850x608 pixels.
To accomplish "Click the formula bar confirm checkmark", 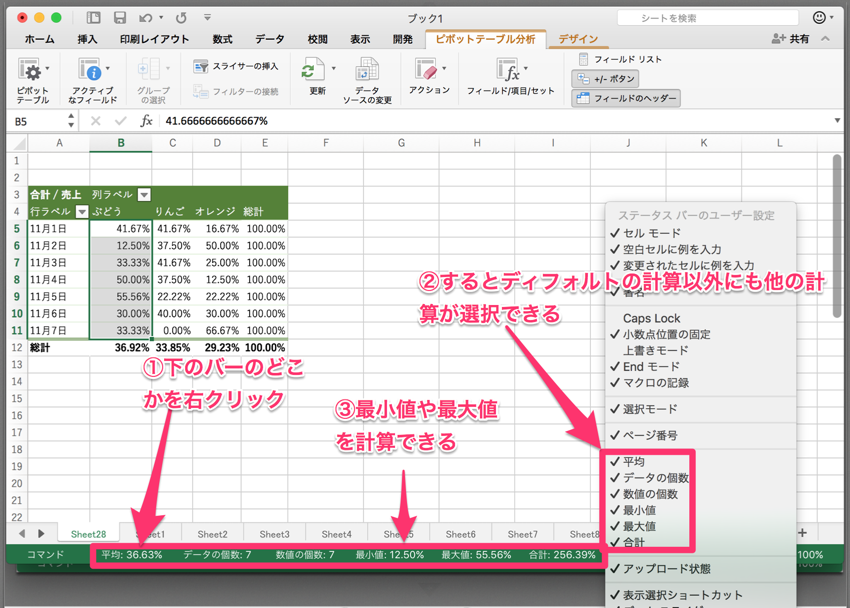I will click(x=121, y=121).
